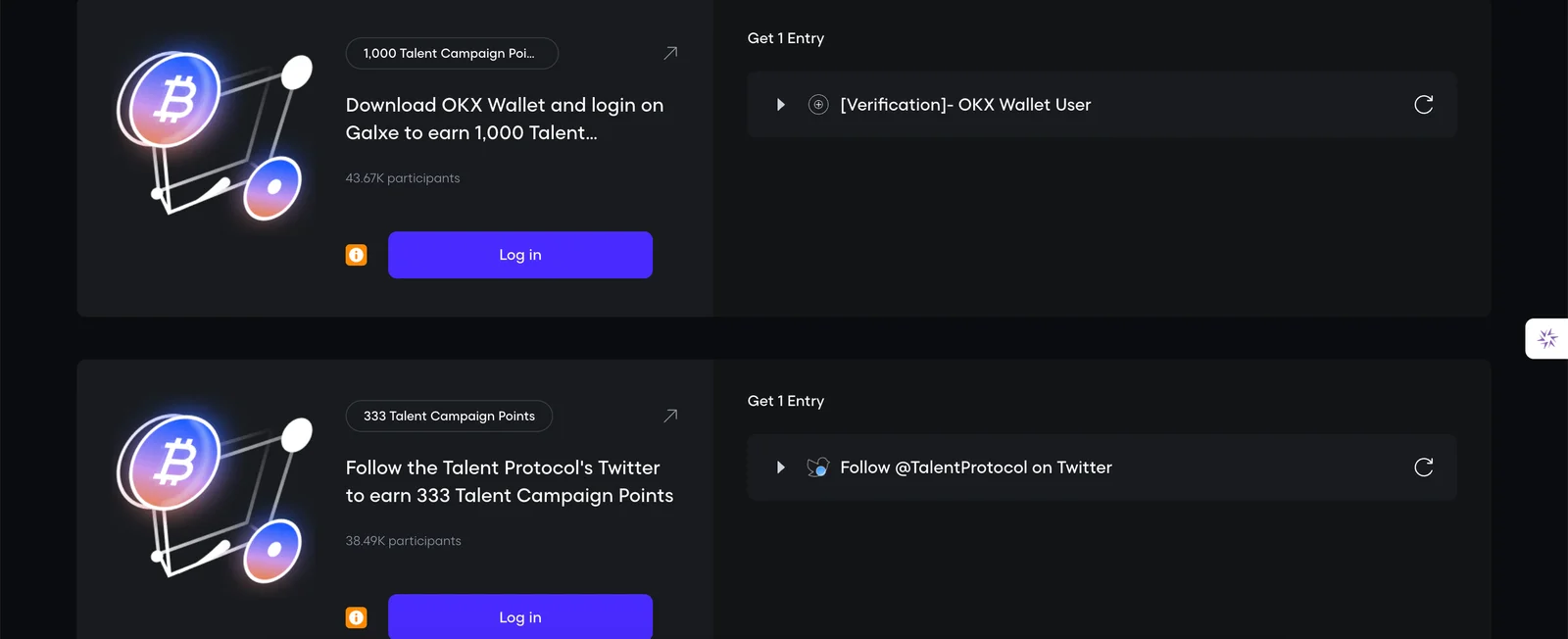Log in under the Twitter follow quest
The height and width of the screenshot is (639, 1568).
520,616
